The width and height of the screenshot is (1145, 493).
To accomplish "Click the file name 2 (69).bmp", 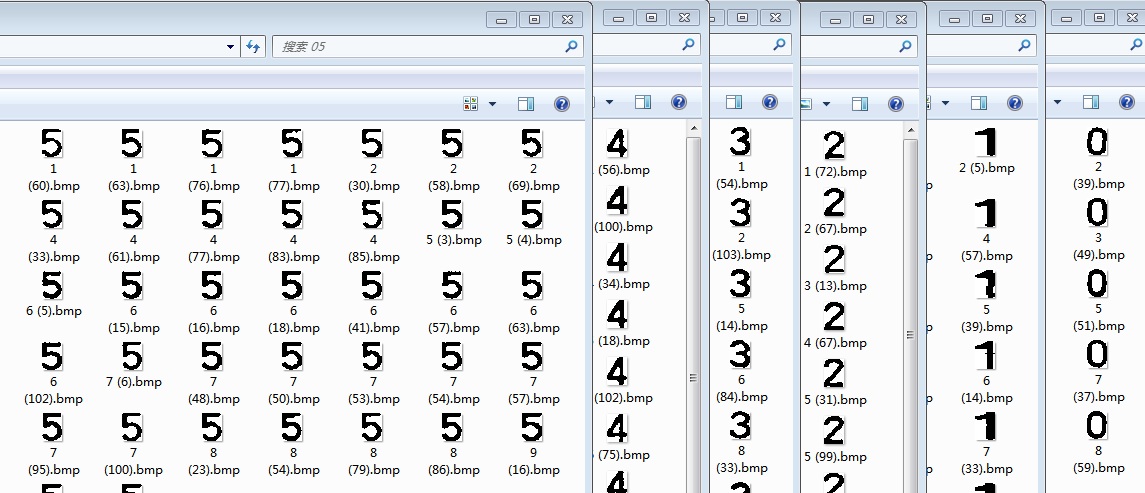I will 534,177.
